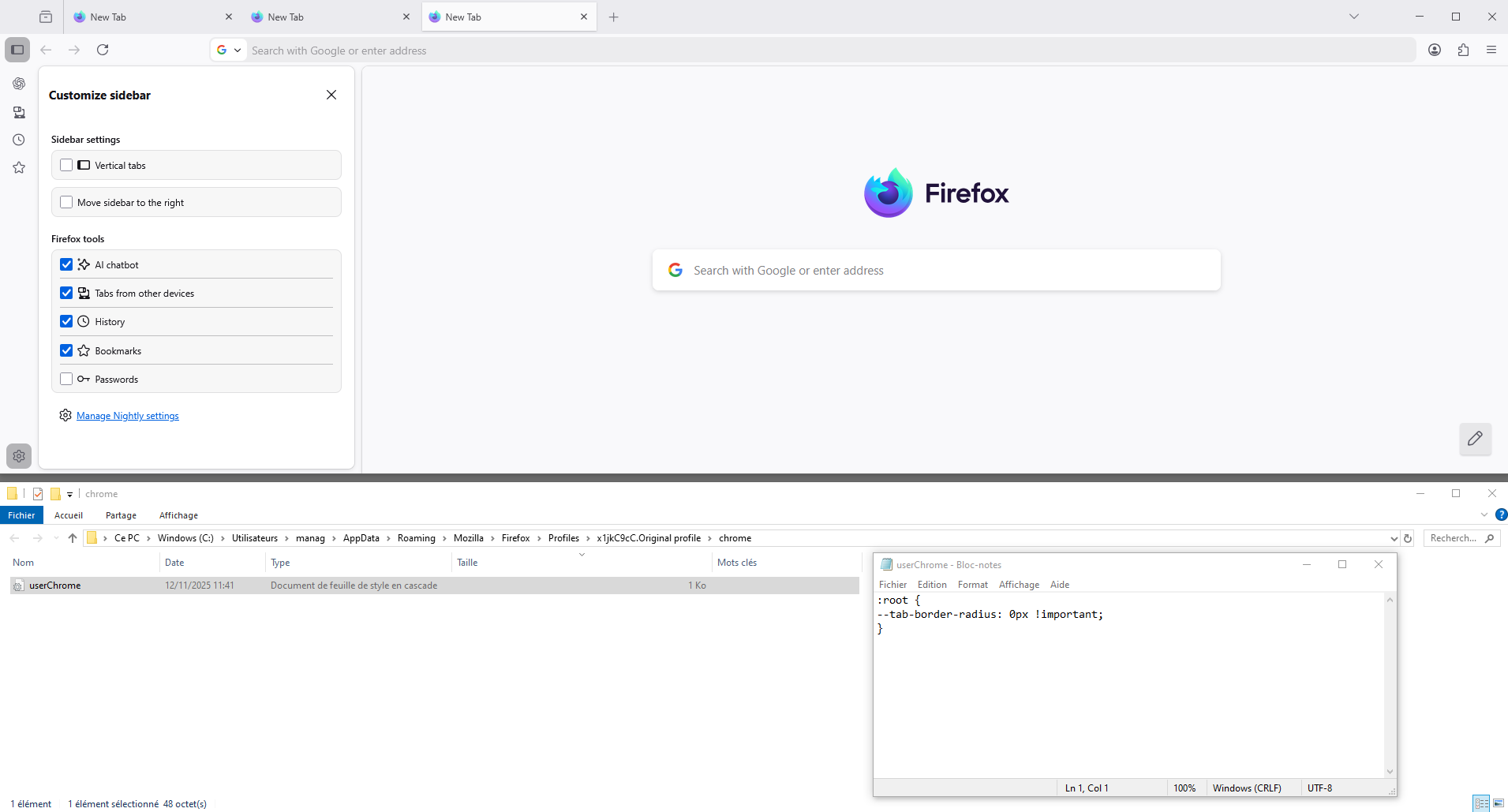Open Firefox View from the tab strip
Image resolution: width=1508 pixels, height=812 pixels.
pyautogui.click(x=46, y=17)
